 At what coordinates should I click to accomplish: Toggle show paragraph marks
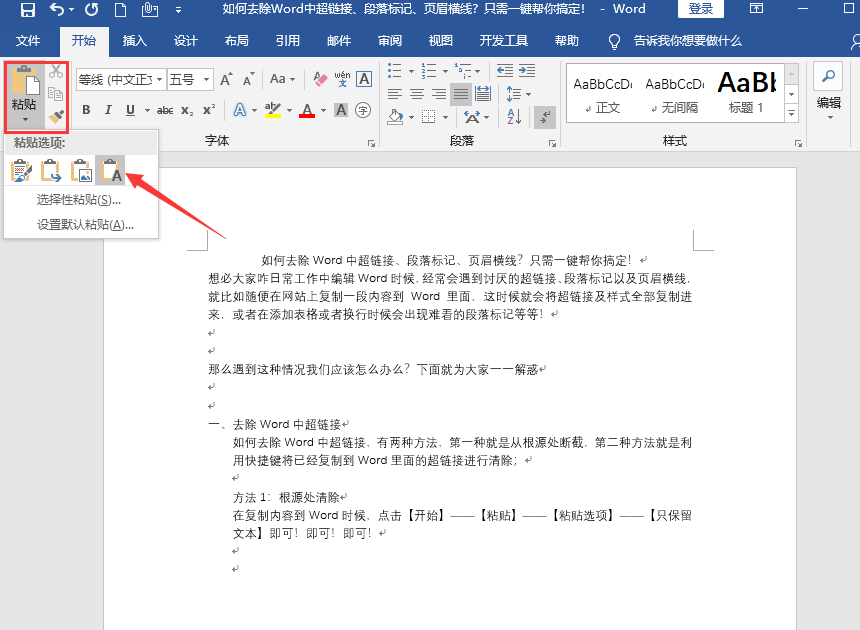(x=545, y=117)
